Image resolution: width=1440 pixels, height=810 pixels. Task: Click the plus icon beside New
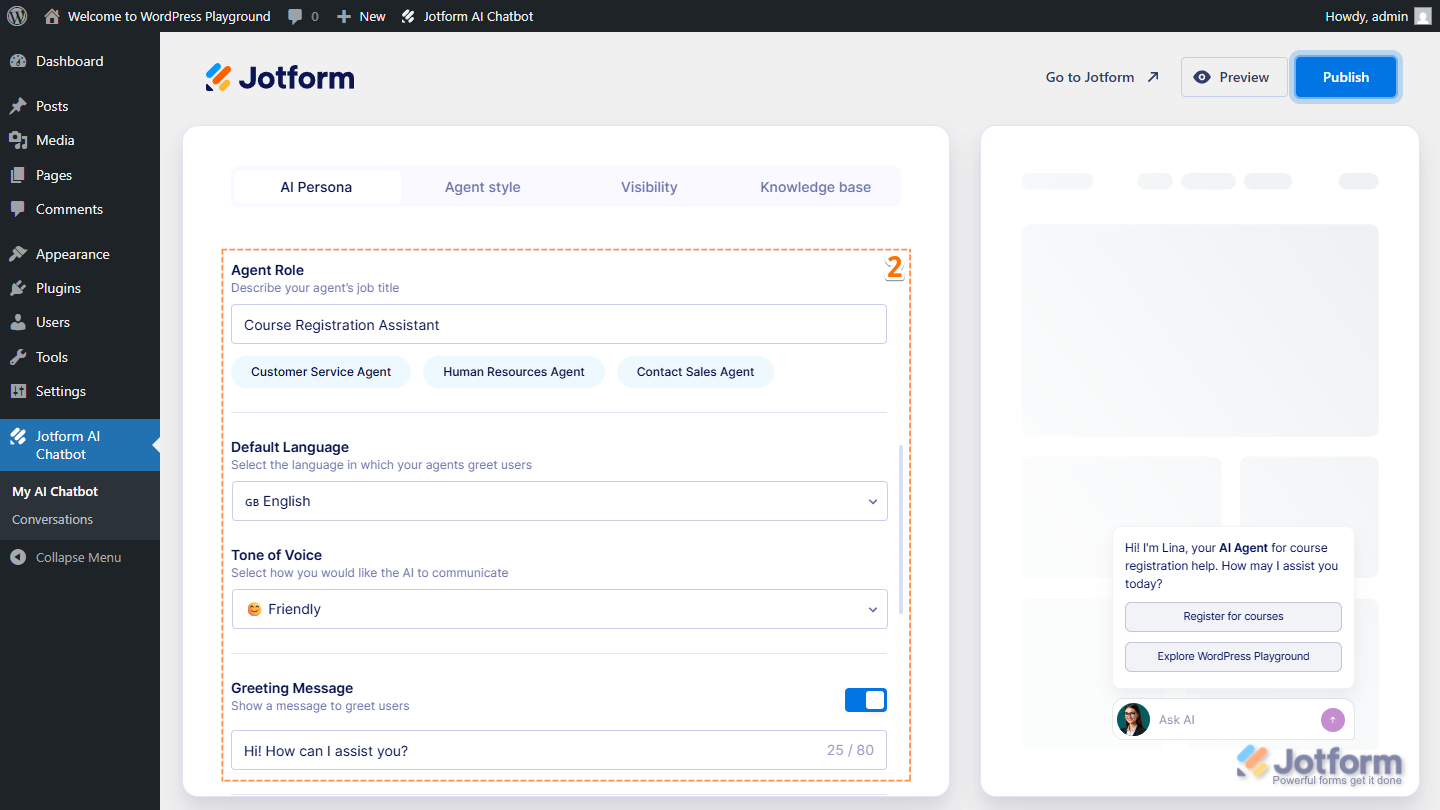343,17
